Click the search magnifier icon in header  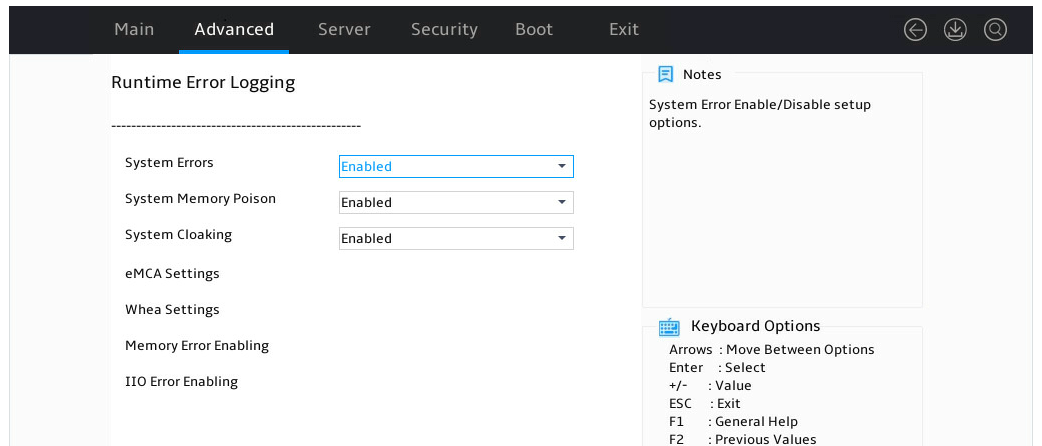coord(995,29)
